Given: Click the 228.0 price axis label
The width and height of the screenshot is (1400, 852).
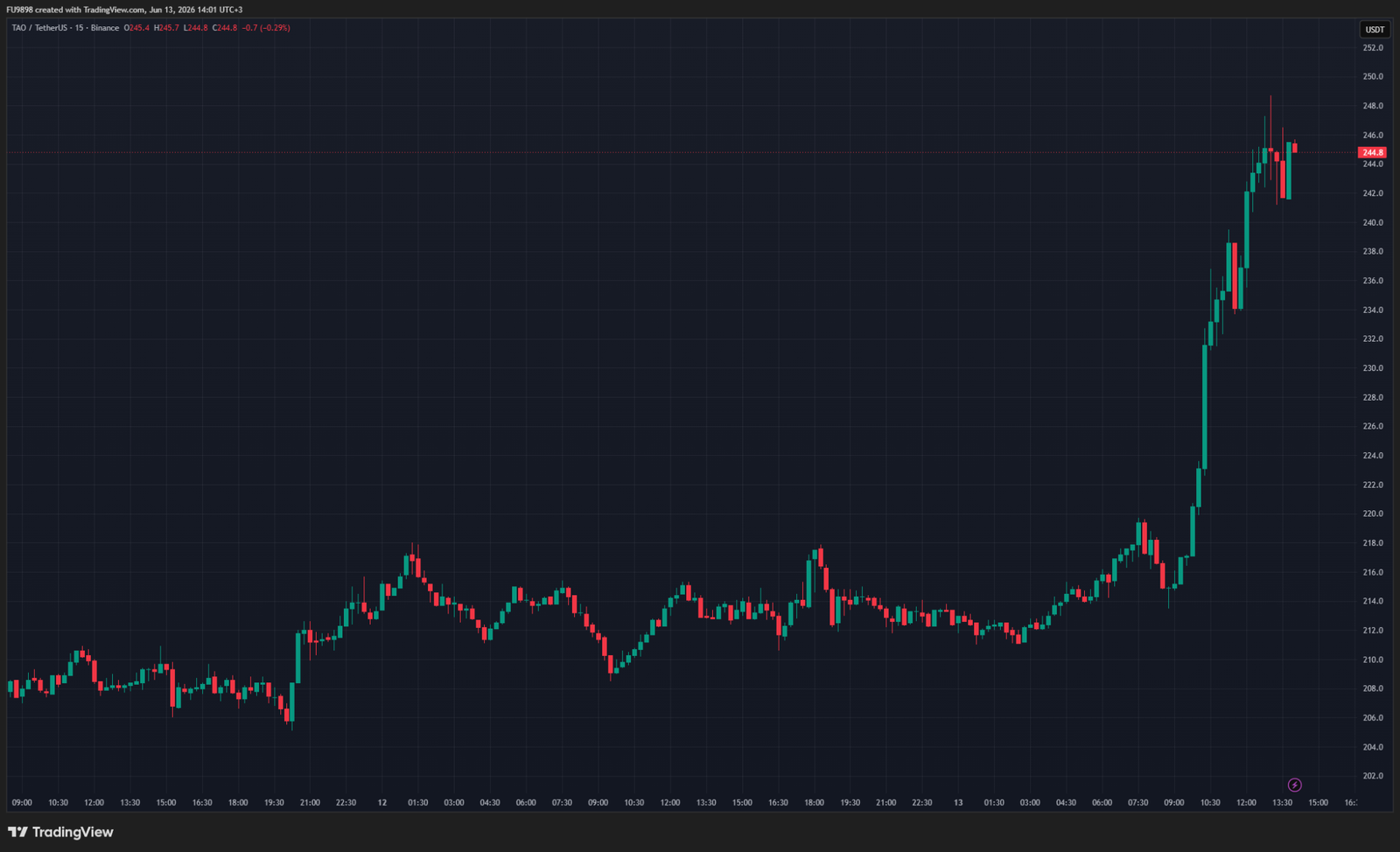Looking at the screenshot, I should click(x=1373, y=397).
